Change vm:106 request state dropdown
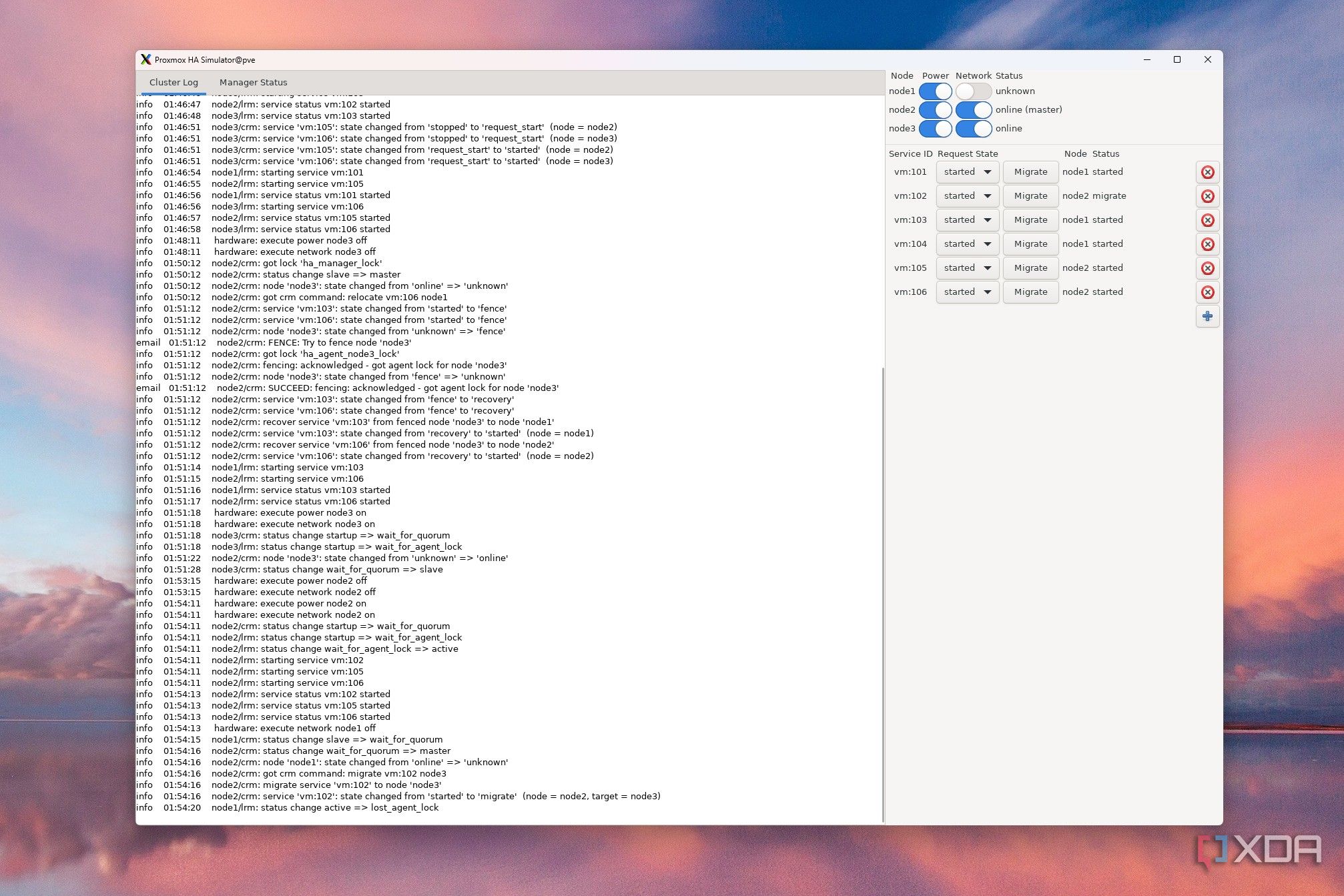Image resolution: width=1344 pixels, height=896 pixels. (967, 292)
